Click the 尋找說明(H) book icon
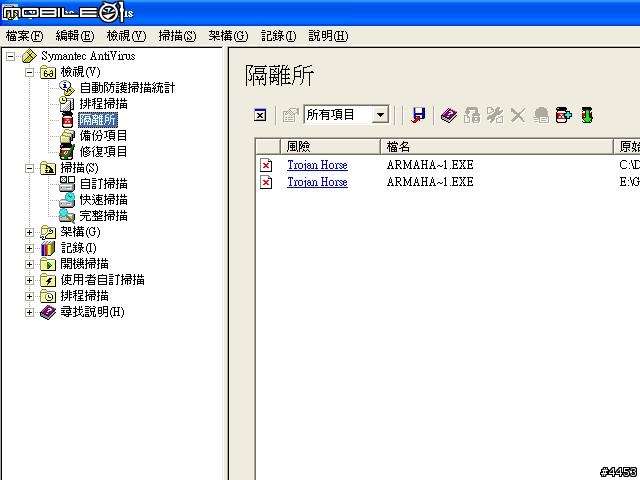The height and width of the screenshot is (480, 640). (48, 312)
